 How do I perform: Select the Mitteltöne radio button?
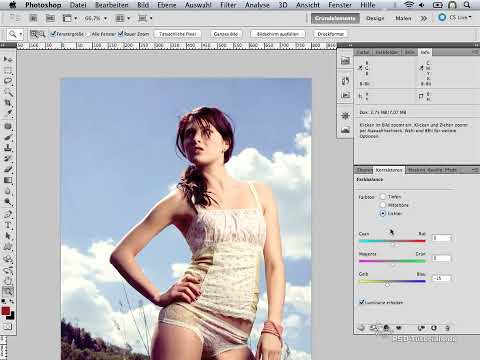383,205
